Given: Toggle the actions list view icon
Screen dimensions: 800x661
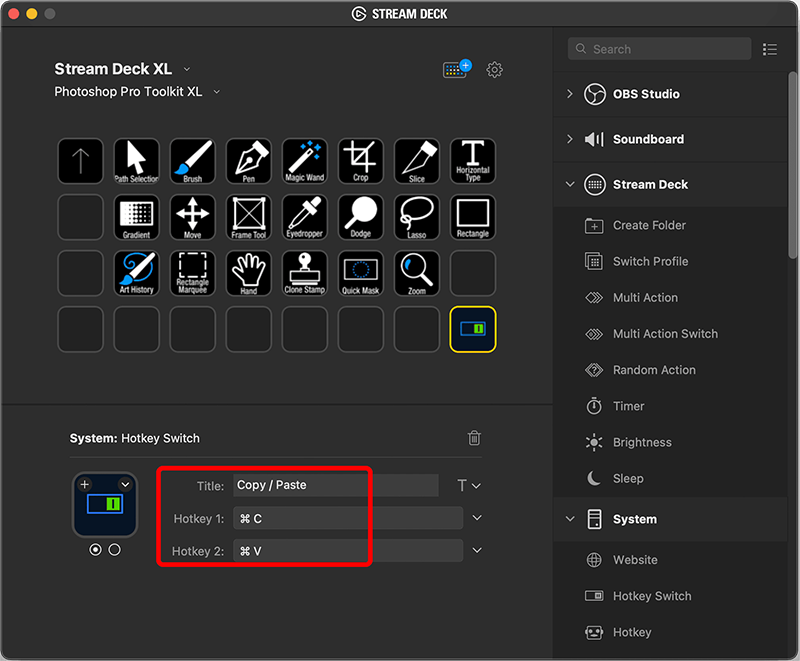Looking at the screenshot, I should click(769, 49).
